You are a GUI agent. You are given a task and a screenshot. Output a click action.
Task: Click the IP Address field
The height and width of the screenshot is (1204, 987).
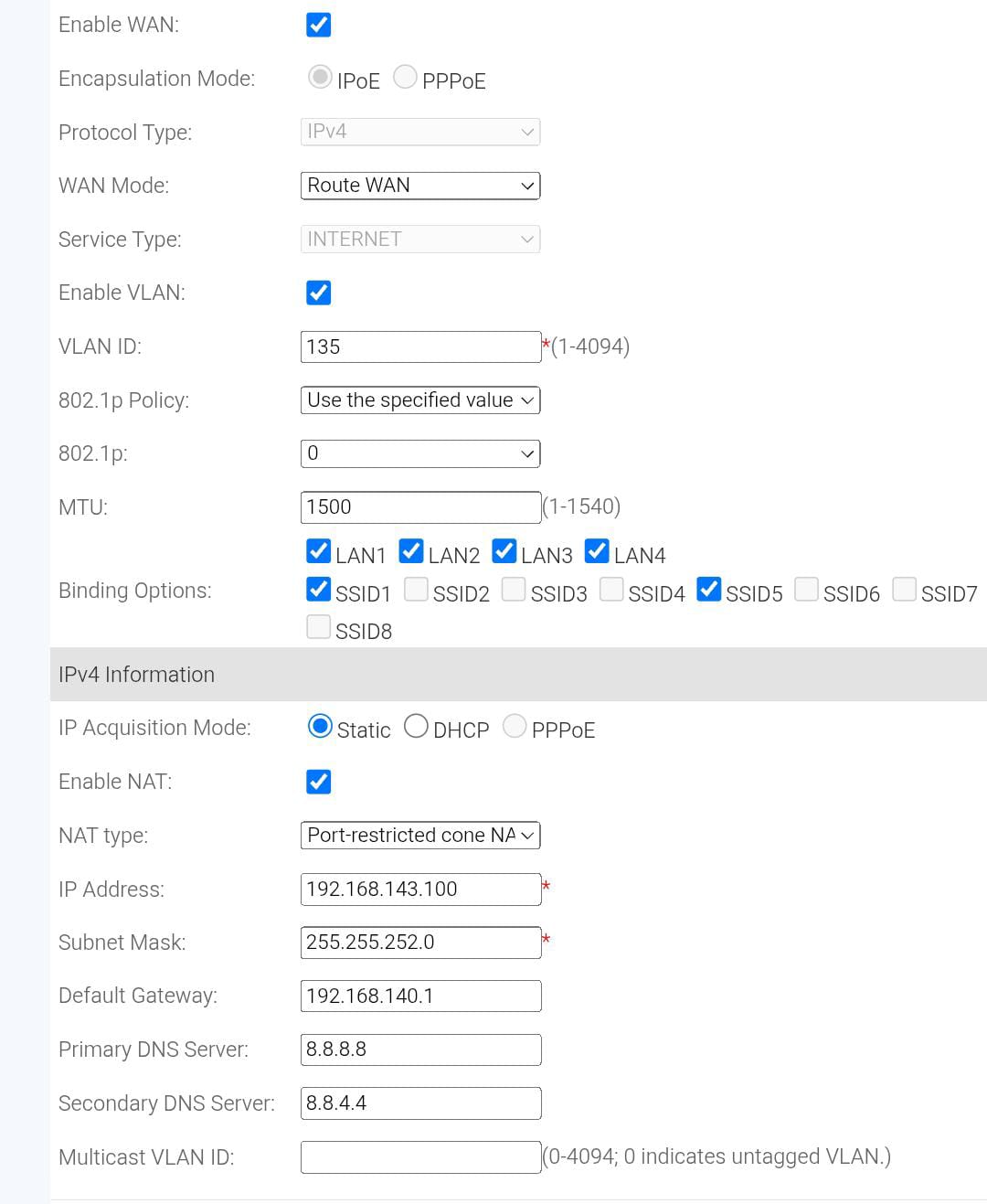point(420,890)
